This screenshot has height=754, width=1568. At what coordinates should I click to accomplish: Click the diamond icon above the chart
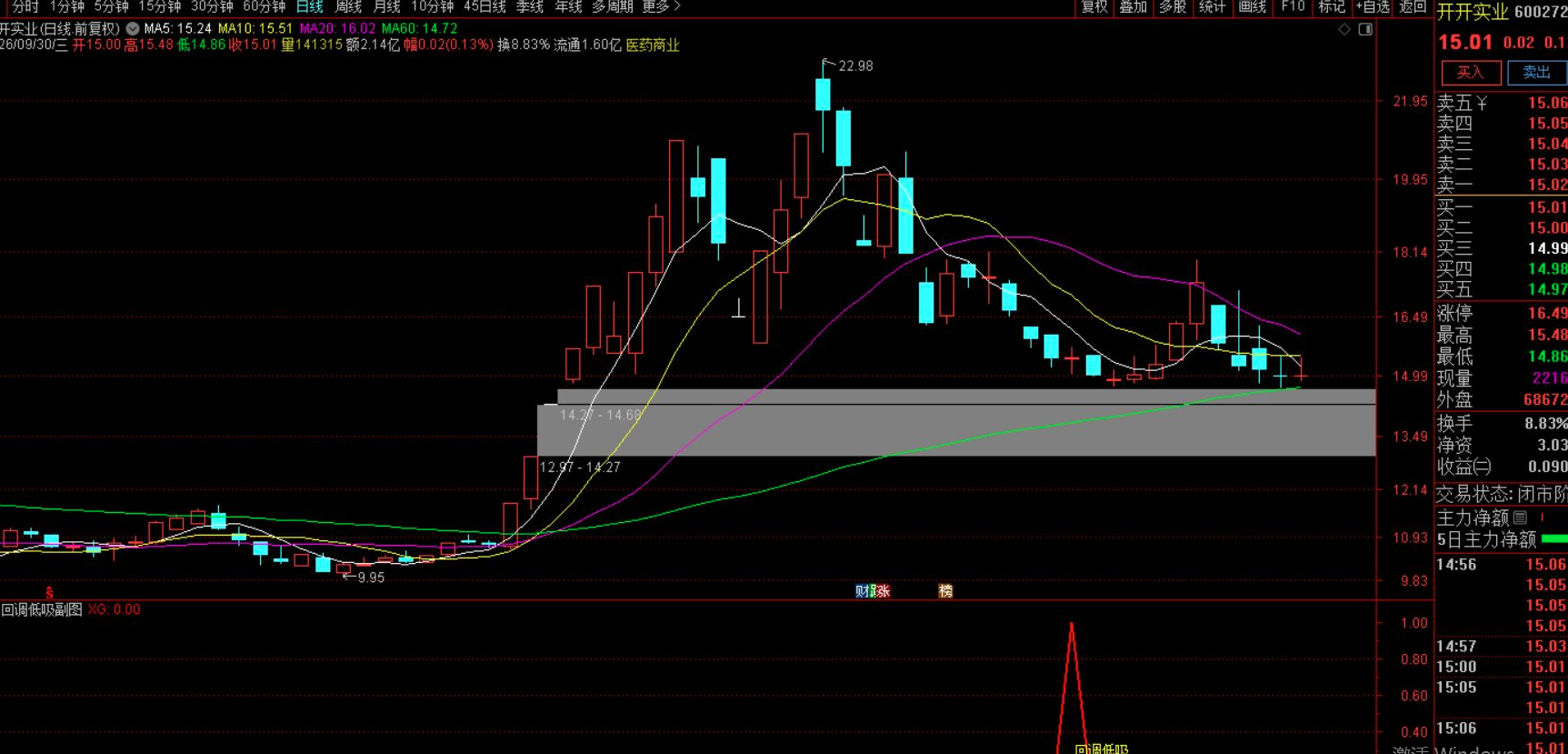point(1345,29)
